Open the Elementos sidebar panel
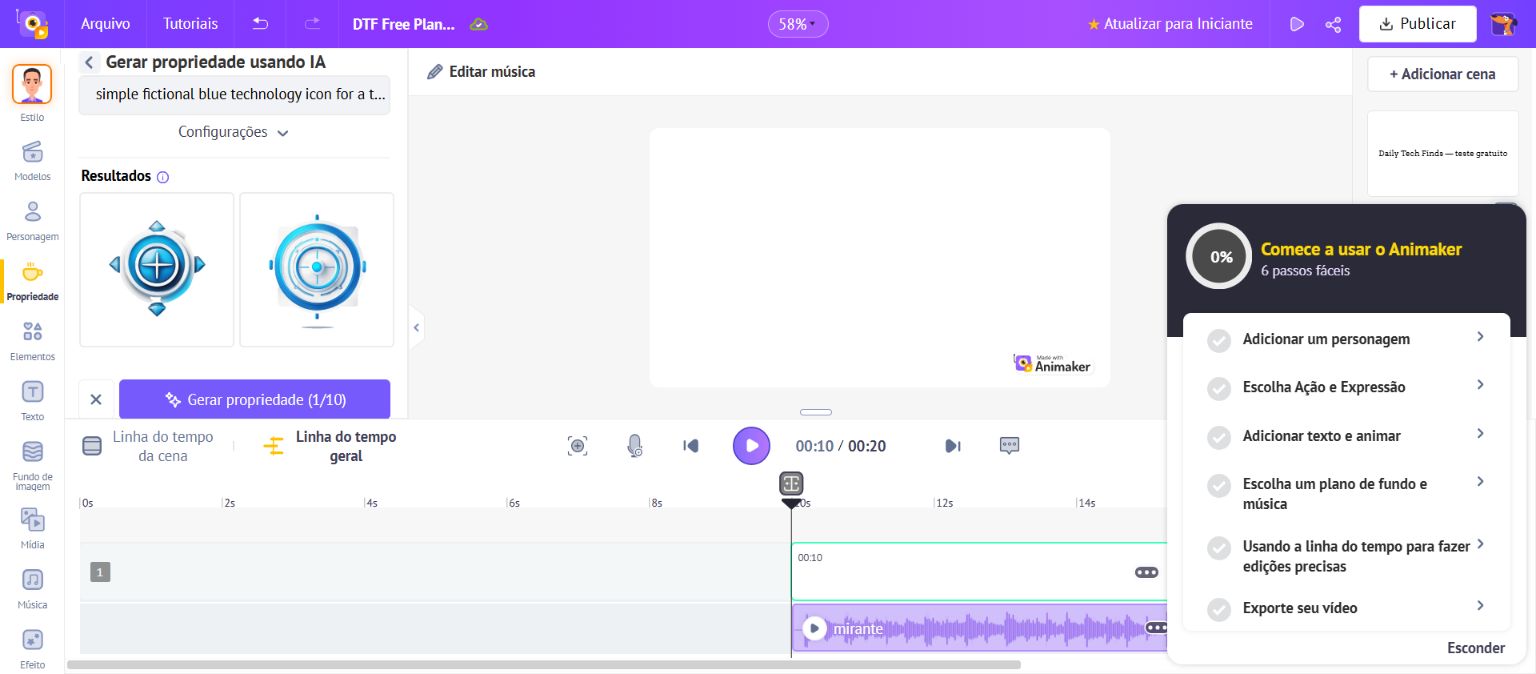This screenshot has height=674, width=1536. click(32, 340)
